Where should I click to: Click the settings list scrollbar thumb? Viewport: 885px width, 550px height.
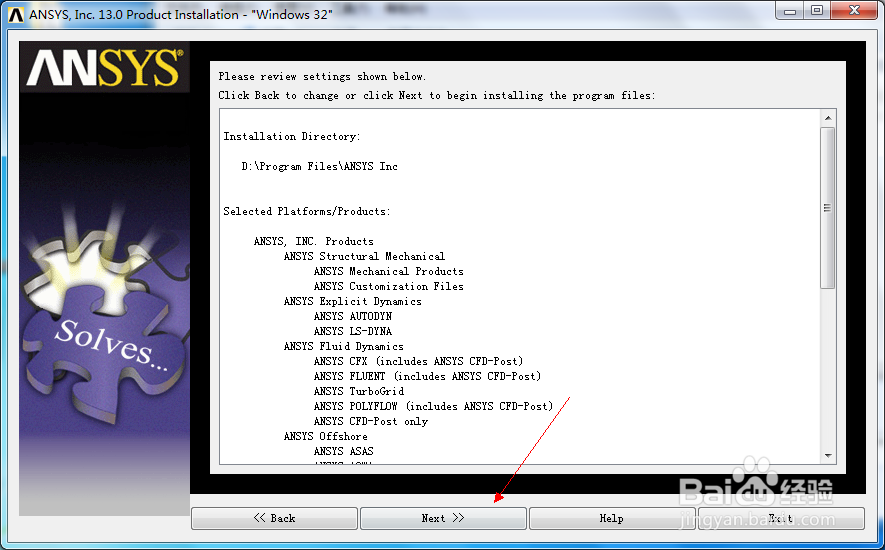[827, 208]
